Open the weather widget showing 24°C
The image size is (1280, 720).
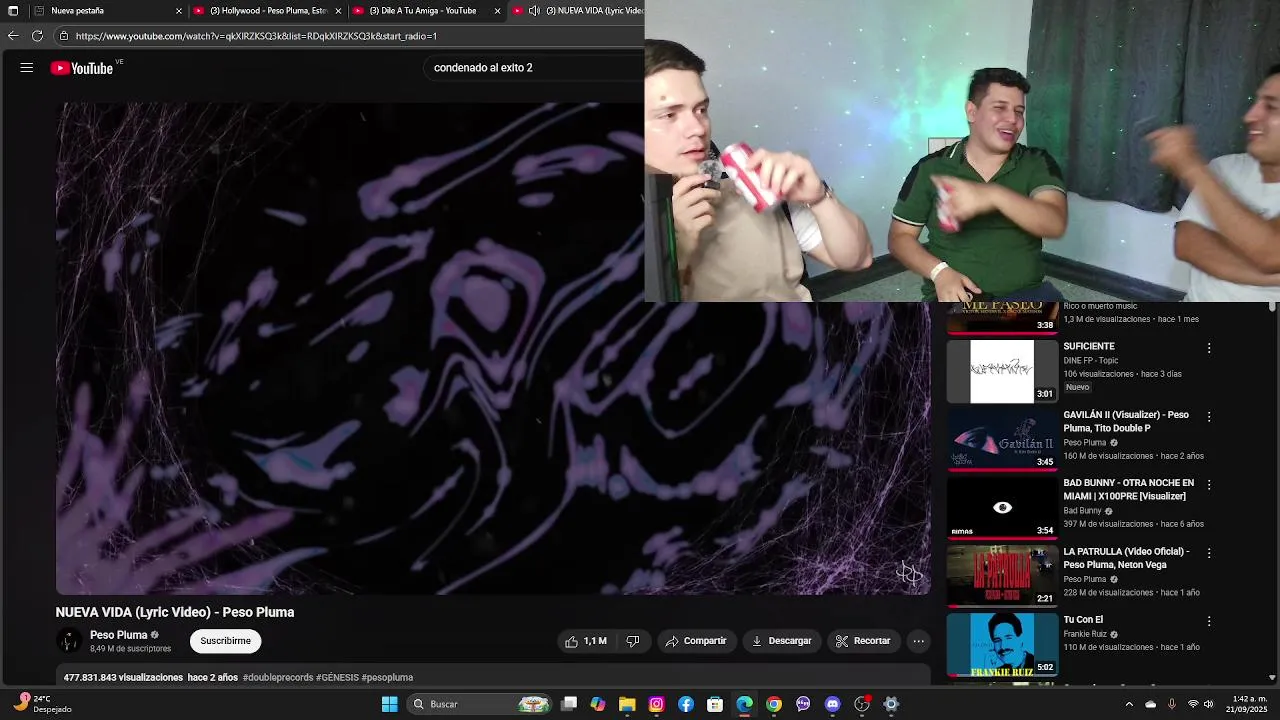tap(44, 704)
